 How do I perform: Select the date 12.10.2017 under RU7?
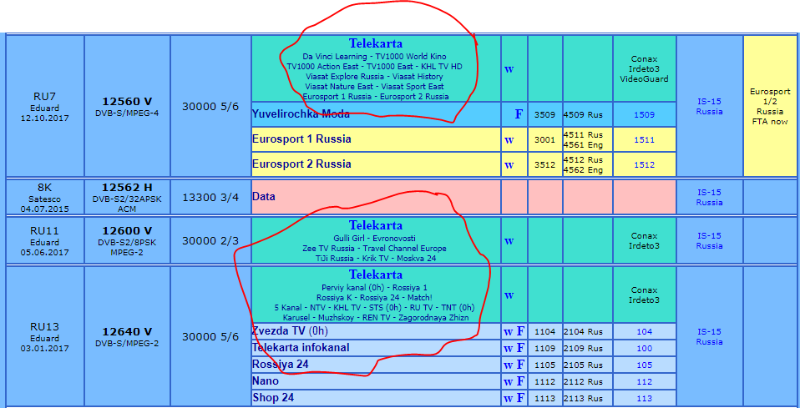[x=45, y=118]
